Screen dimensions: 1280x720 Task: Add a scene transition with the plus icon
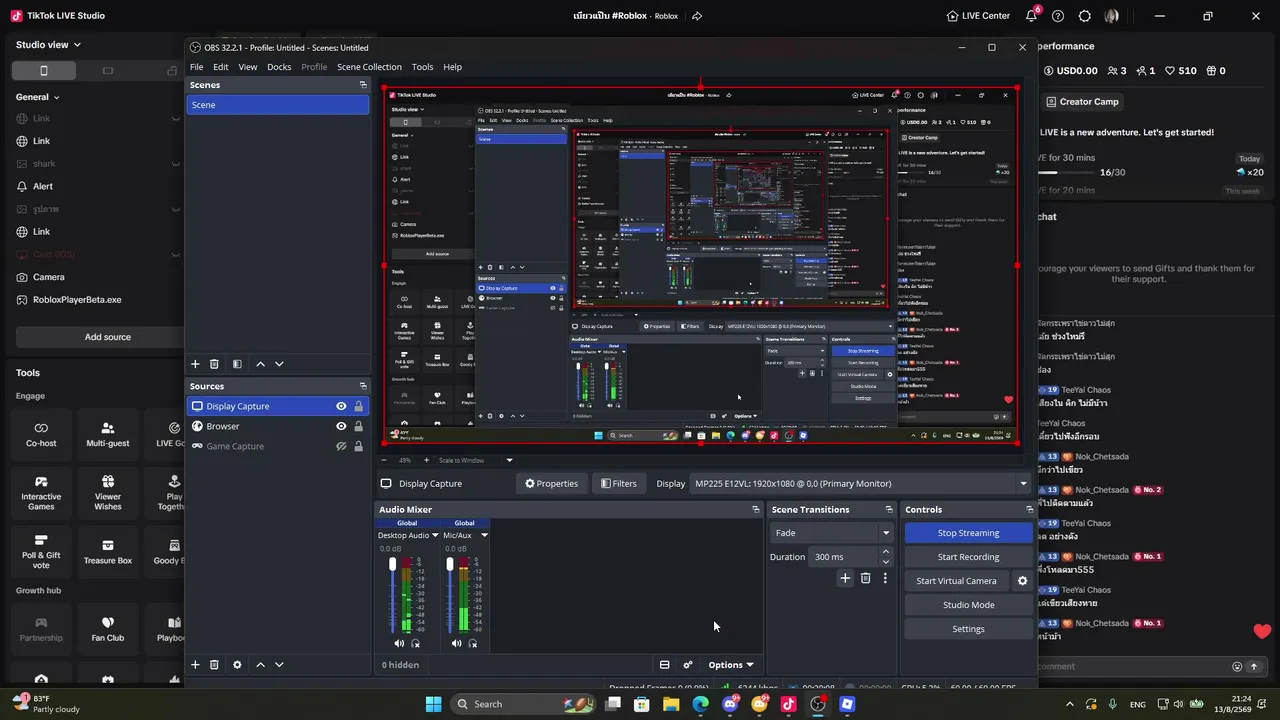pos(845,578)
